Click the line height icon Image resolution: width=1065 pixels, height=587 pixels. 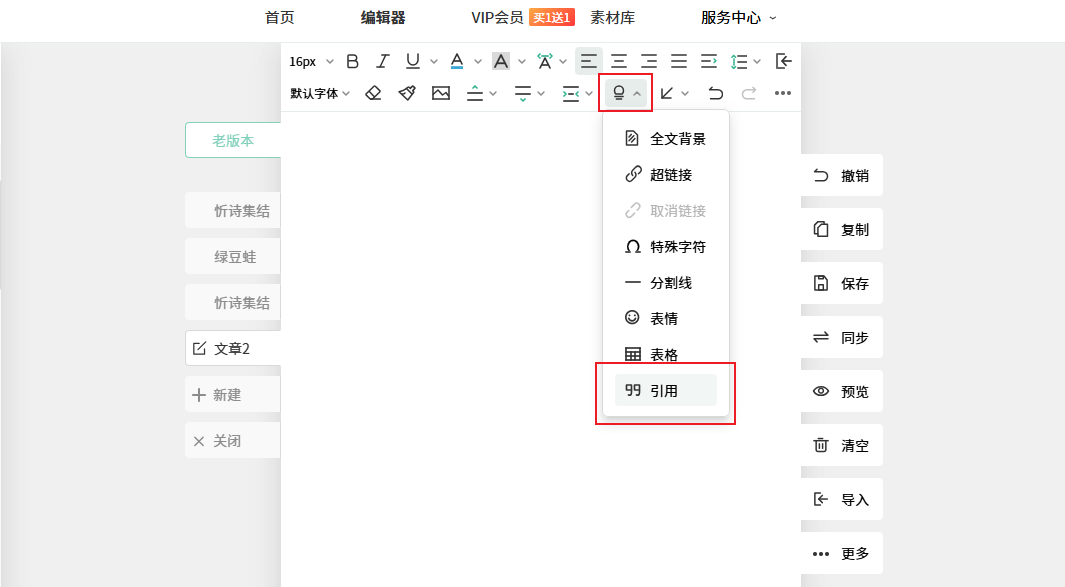pos(739,62)
